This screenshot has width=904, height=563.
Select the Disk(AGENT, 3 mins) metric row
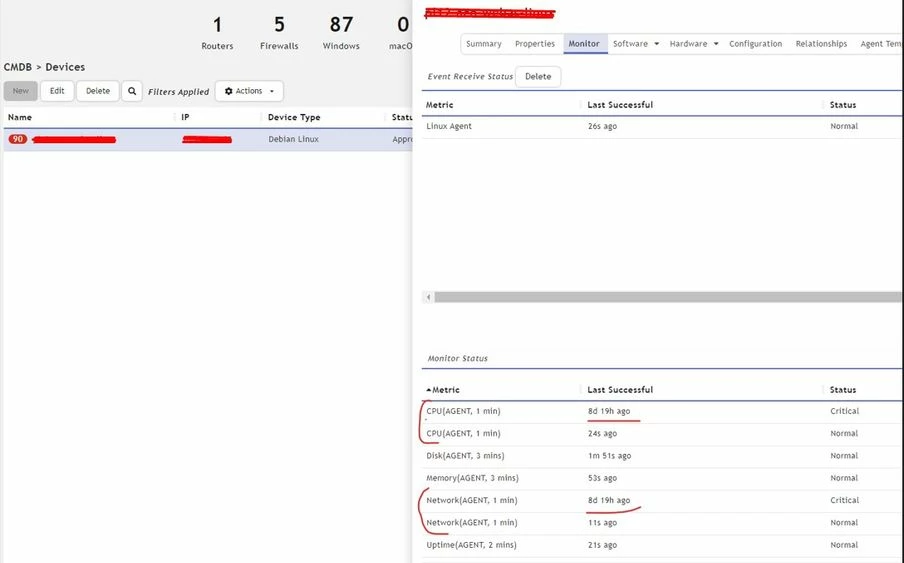tap(662, 456)
